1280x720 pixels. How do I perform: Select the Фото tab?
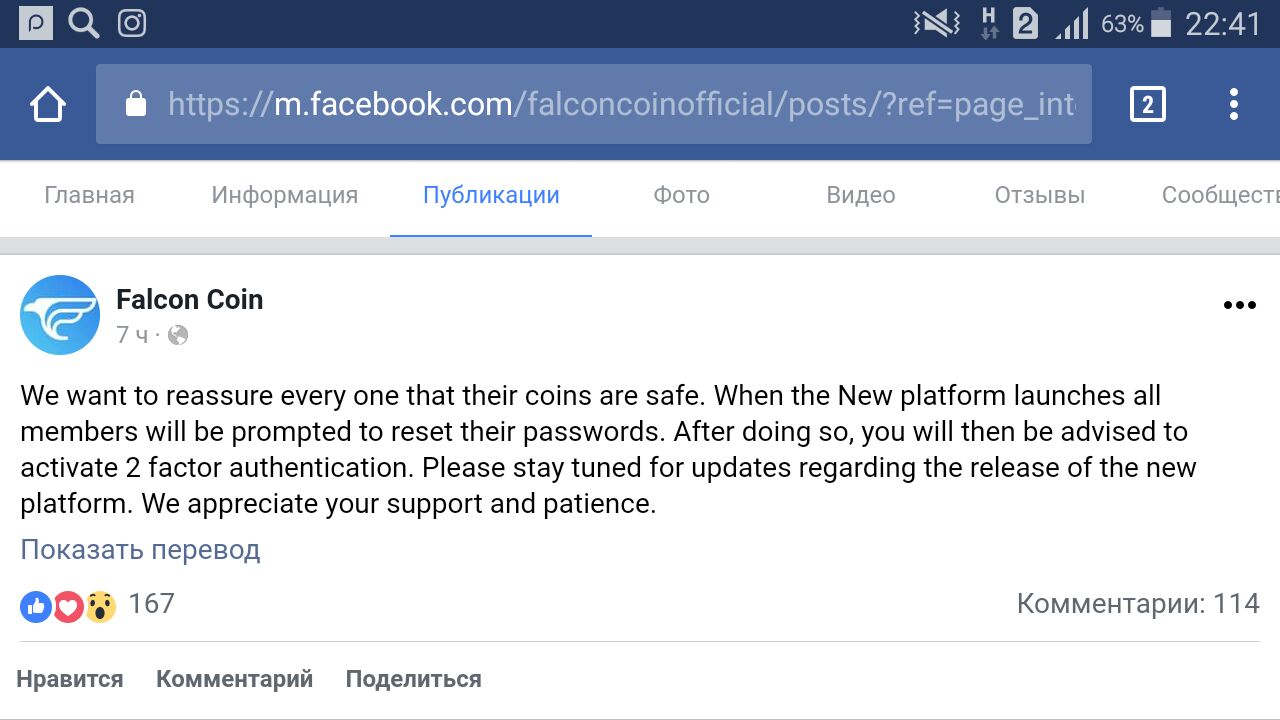point(681,195)
